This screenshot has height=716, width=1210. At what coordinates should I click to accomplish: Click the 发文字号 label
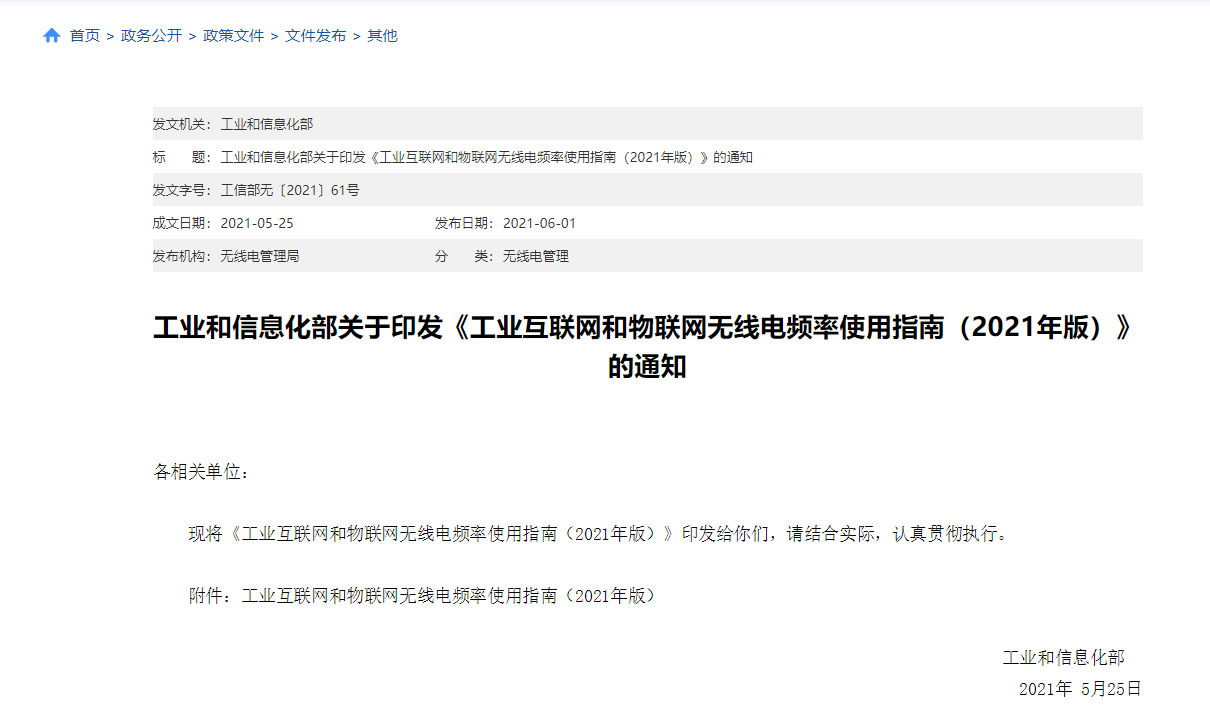(182, 190)
